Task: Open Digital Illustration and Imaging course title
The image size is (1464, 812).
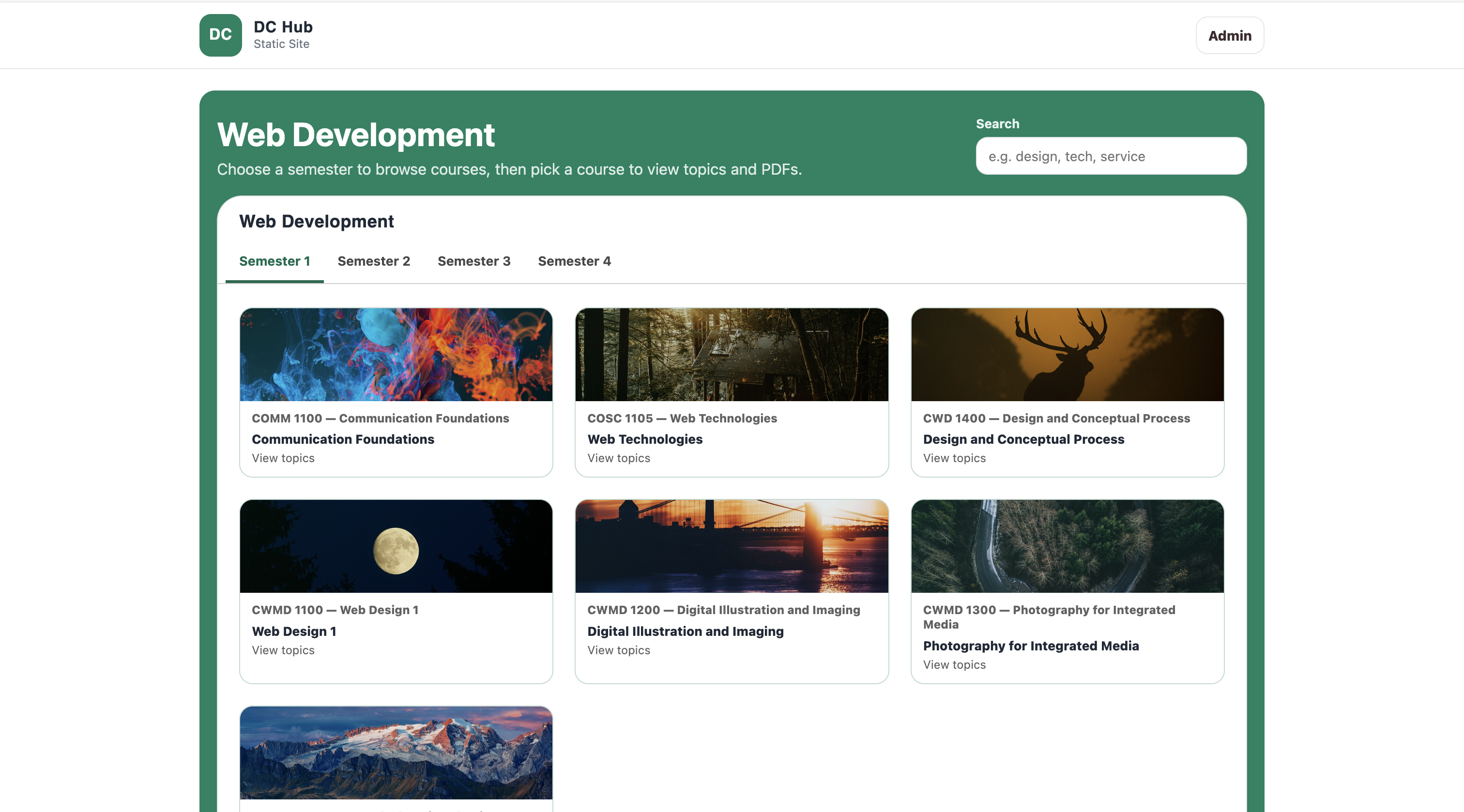Action: click(x=686, y=632)
